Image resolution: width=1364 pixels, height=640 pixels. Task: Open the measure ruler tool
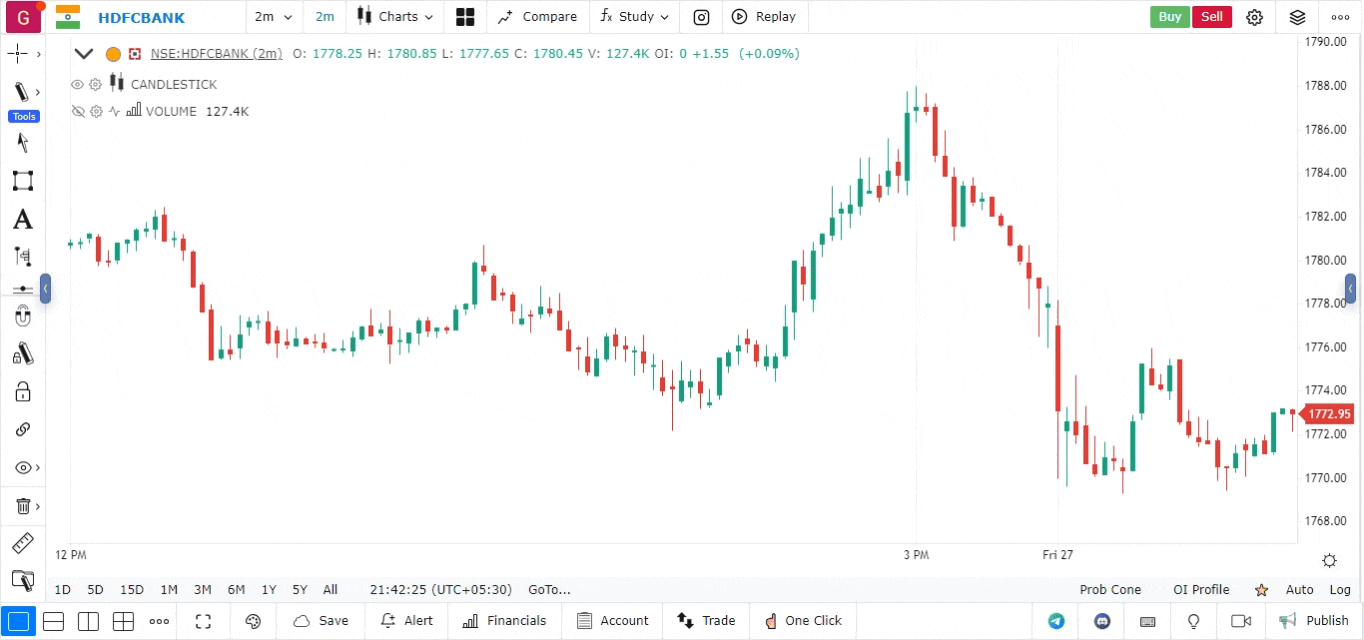pos(22,544)
